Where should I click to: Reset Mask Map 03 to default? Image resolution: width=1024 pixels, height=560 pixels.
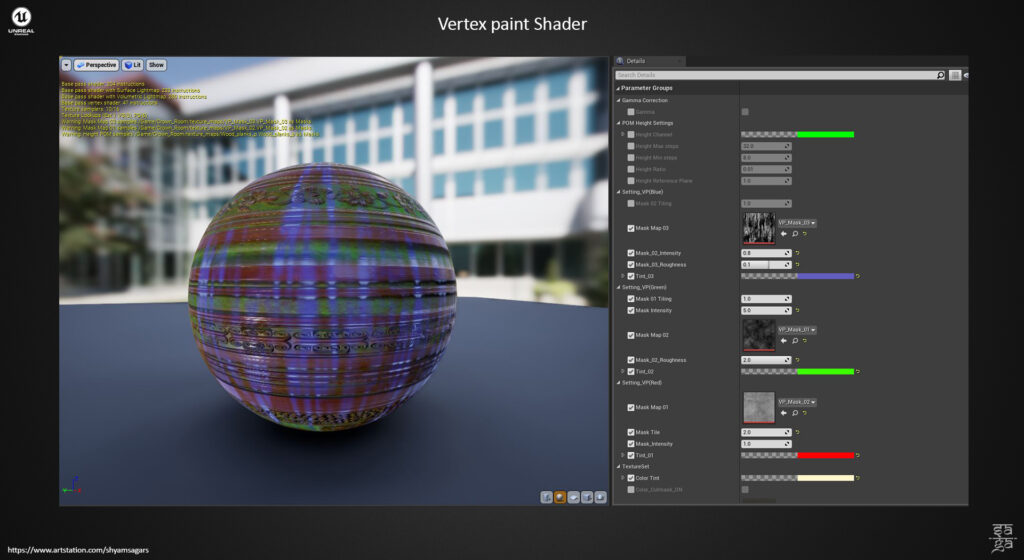805,234
